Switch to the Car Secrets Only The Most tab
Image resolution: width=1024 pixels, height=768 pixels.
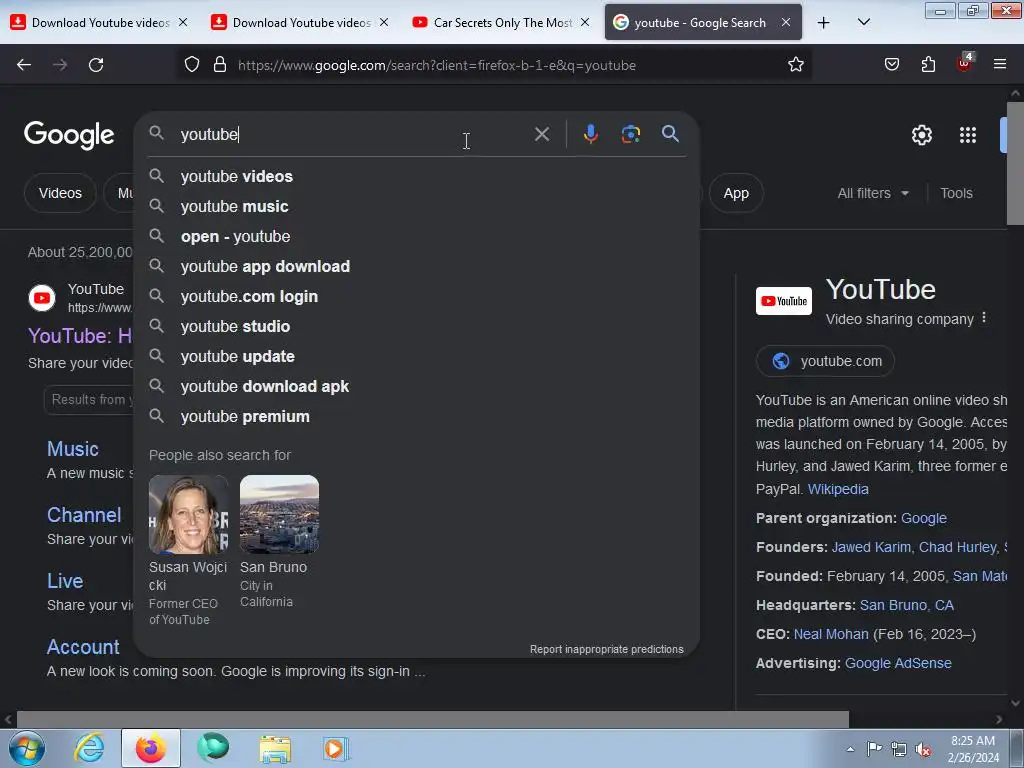[502, 23]
